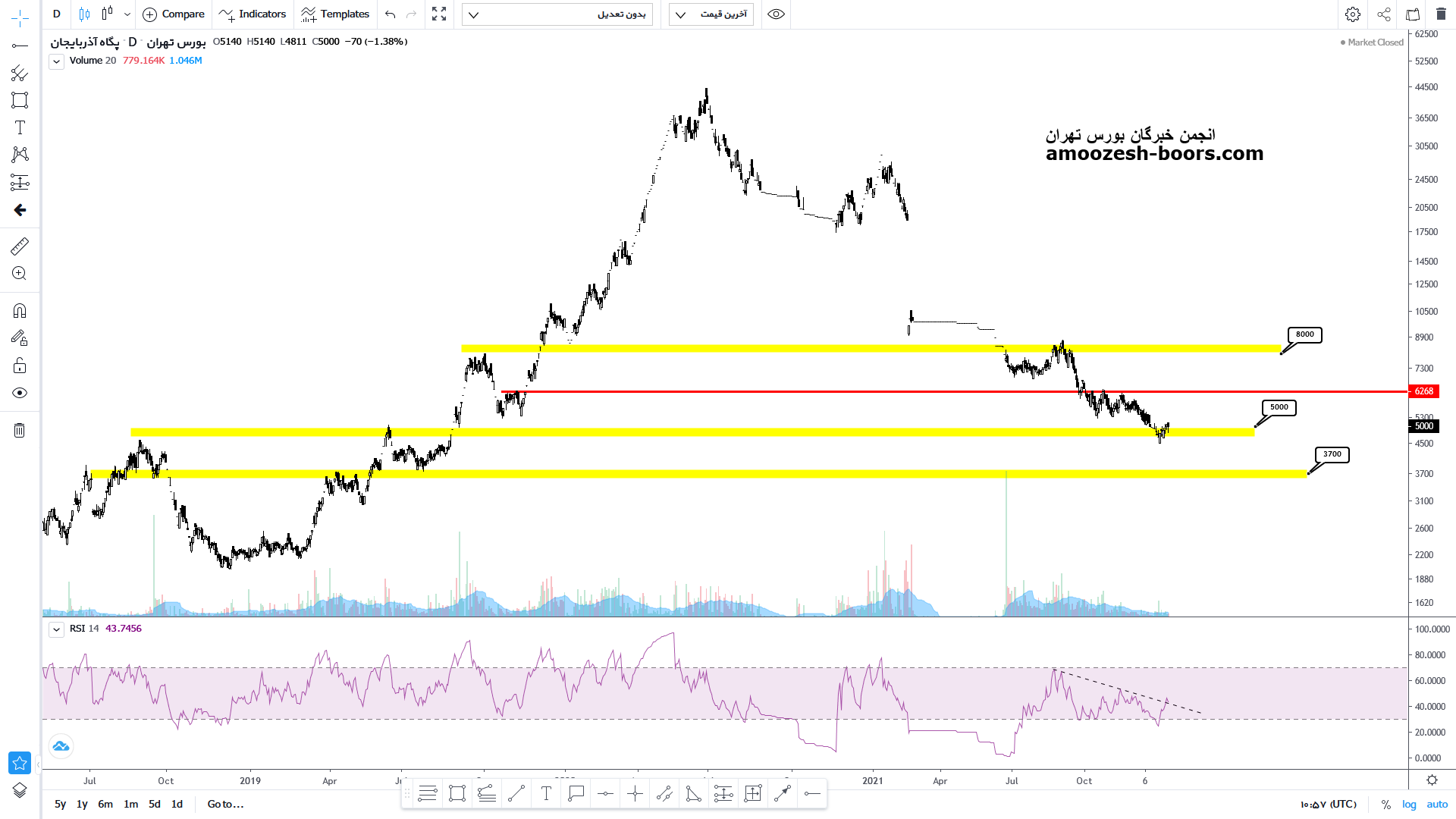Open the Indicators menu

253,14
